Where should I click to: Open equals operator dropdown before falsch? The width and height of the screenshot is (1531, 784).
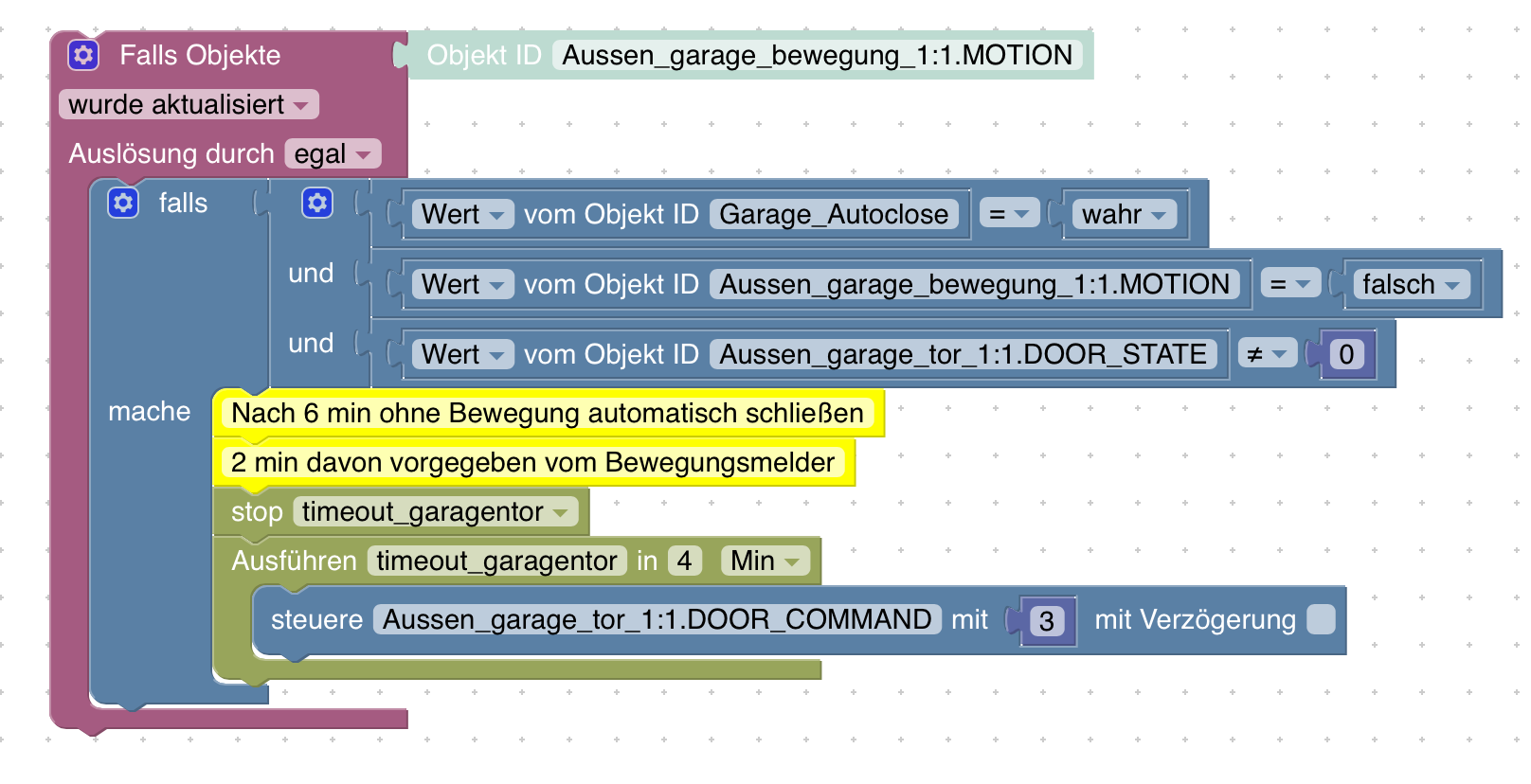pyautogui.click(x=1290, y=284)
